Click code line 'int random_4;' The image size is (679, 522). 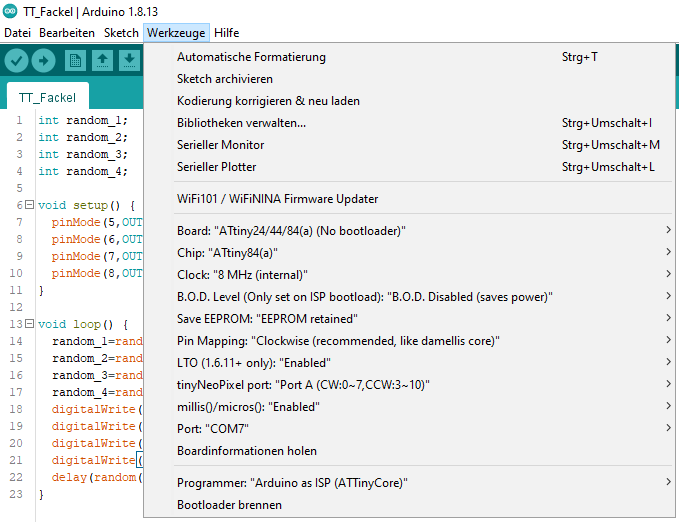point(83,171)
